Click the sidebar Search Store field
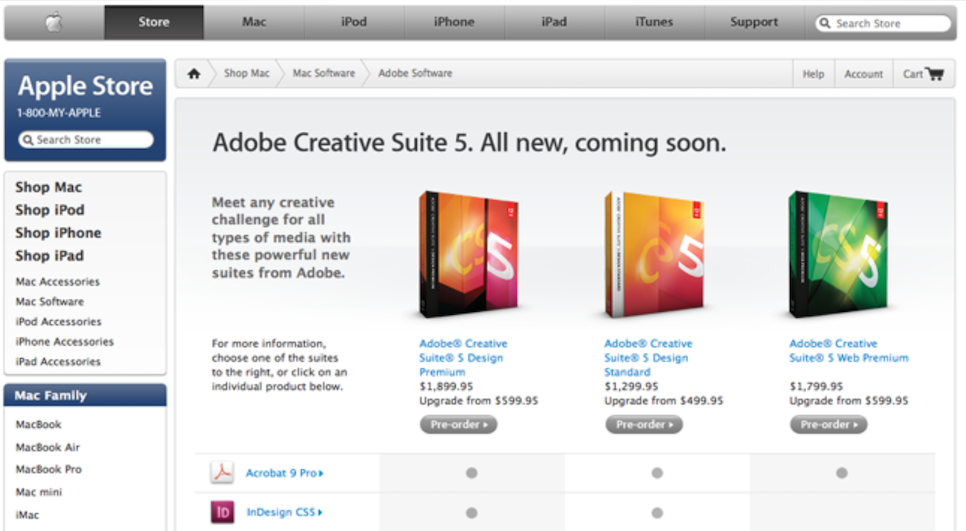The image size is (966, 531). pos(86,140)
